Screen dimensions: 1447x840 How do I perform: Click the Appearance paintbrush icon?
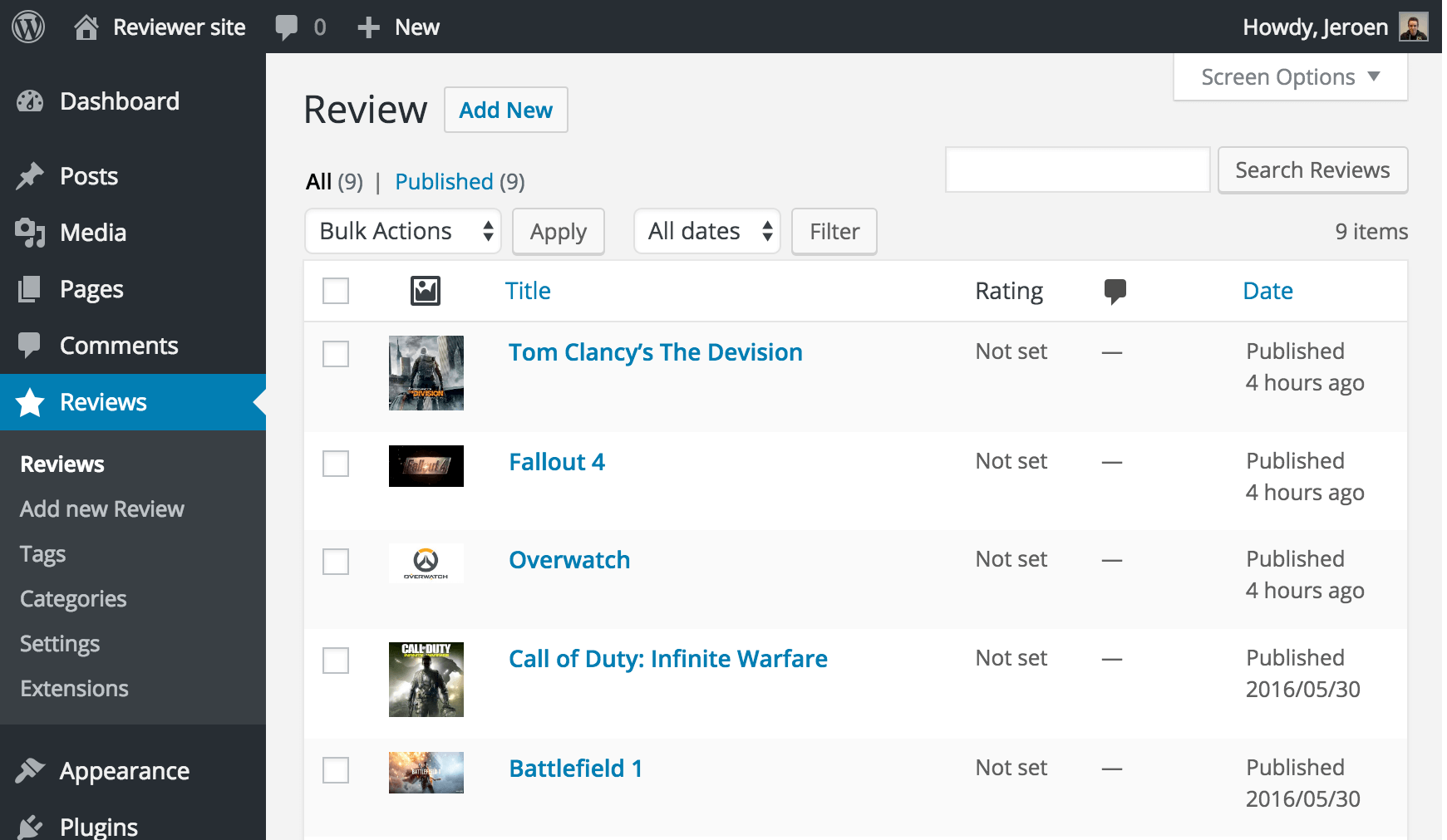(x=30, y=771)
